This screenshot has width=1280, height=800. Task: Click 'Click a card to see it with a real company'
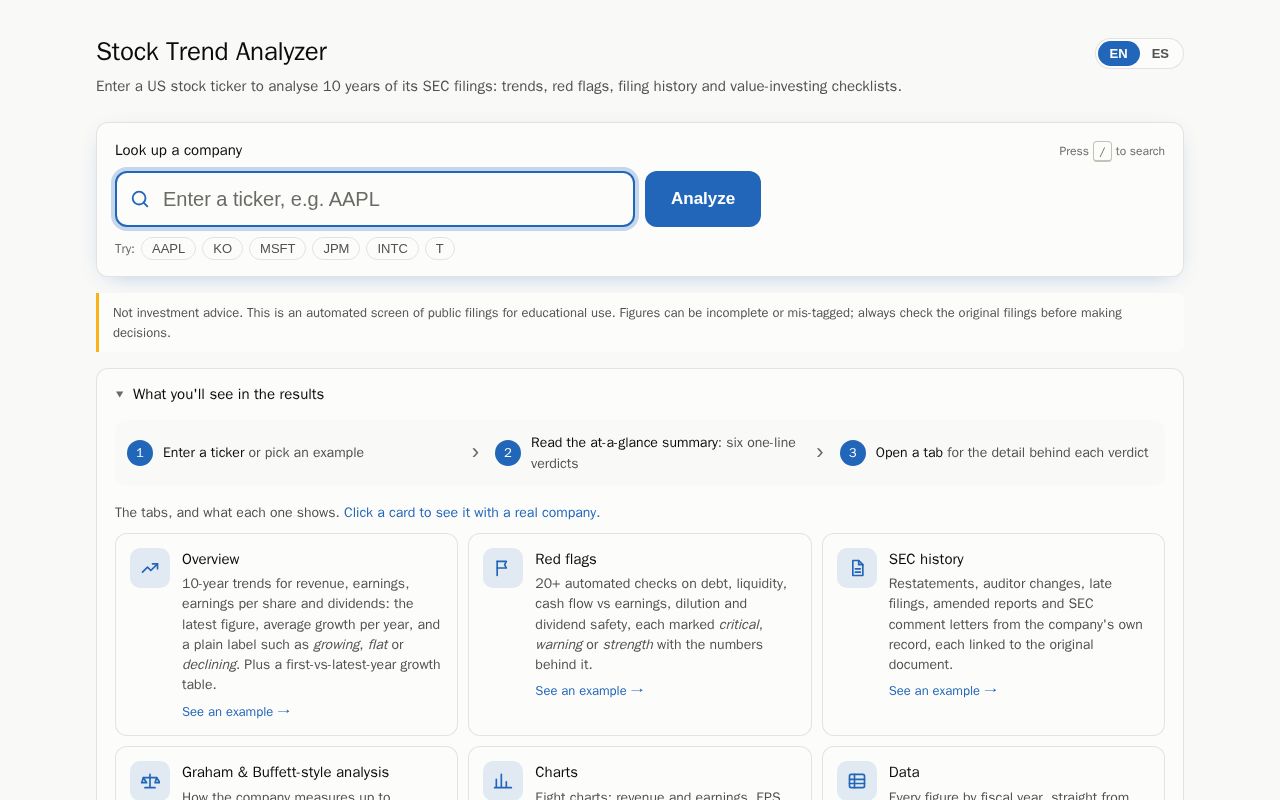point(472,513)
